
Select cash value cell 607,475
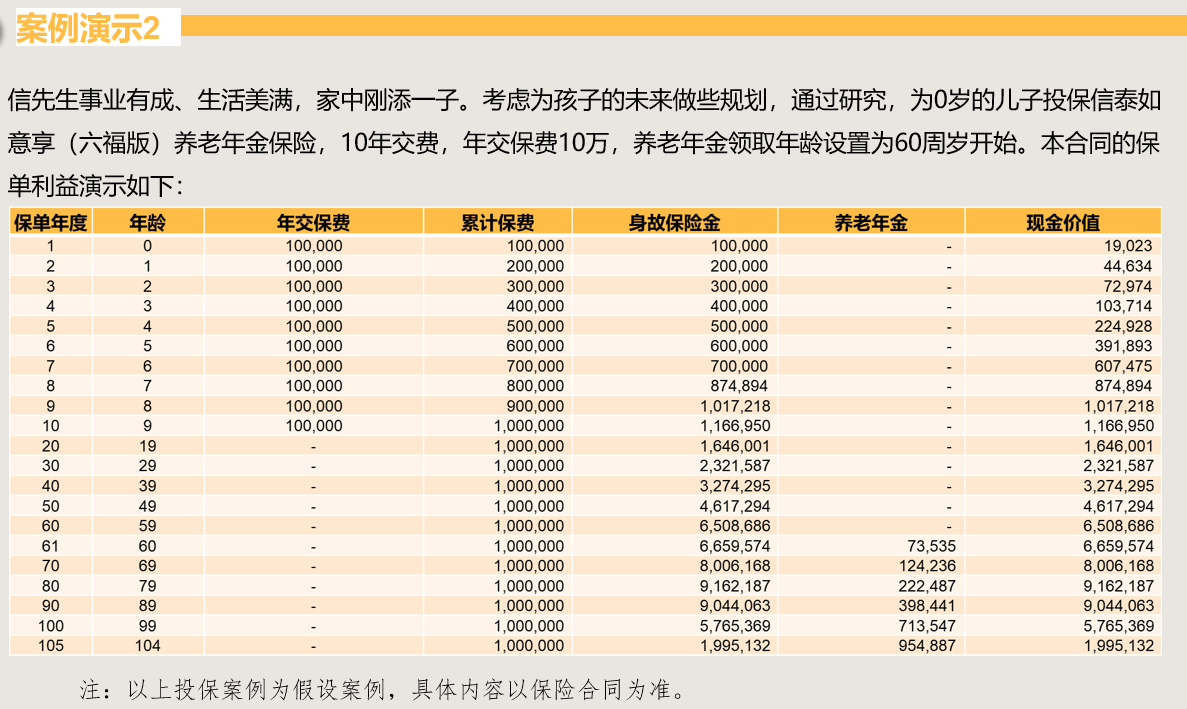1123,366
